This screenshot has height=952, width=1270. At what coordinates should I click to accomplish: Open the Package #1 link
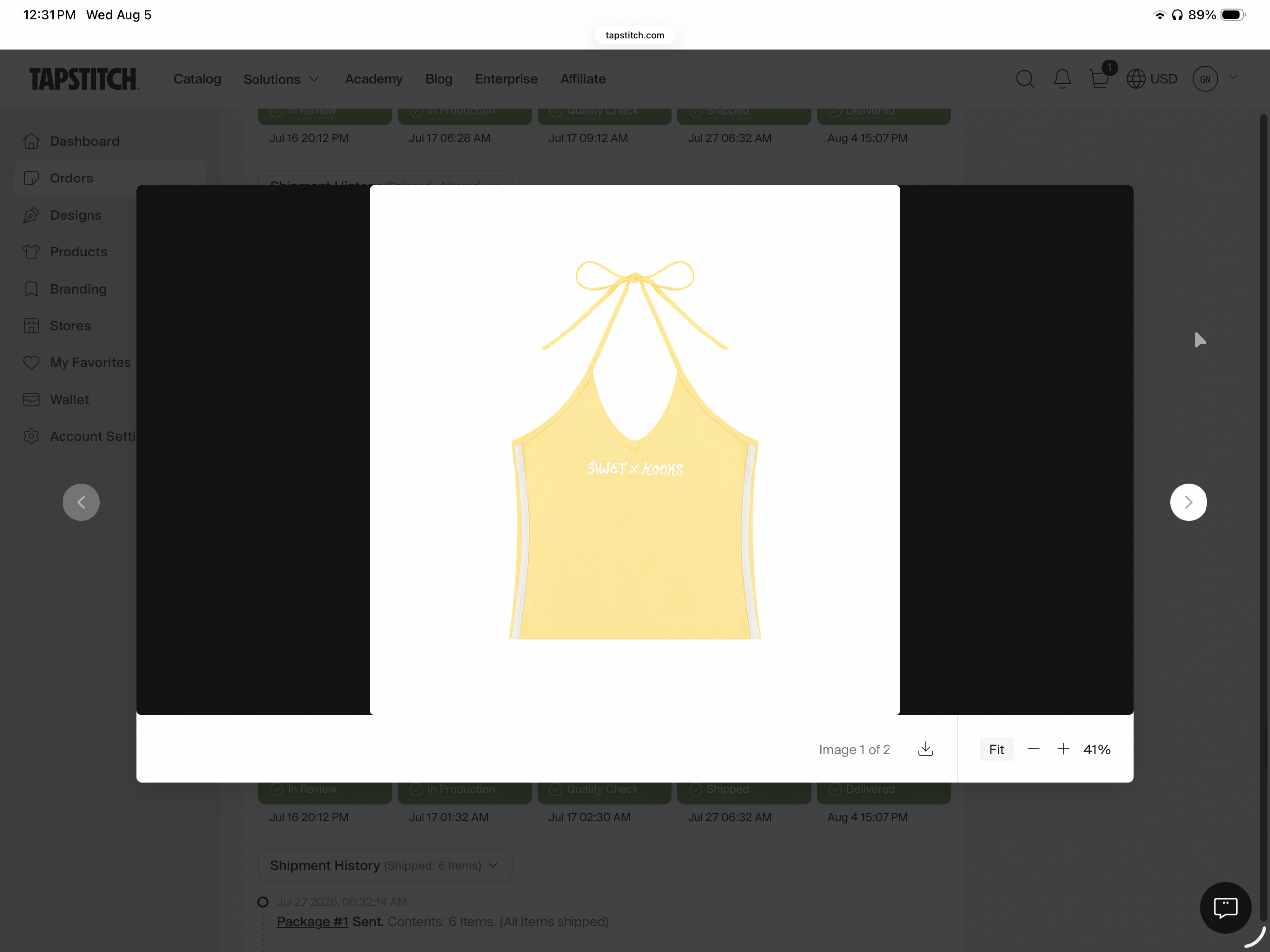pos(313,922)
